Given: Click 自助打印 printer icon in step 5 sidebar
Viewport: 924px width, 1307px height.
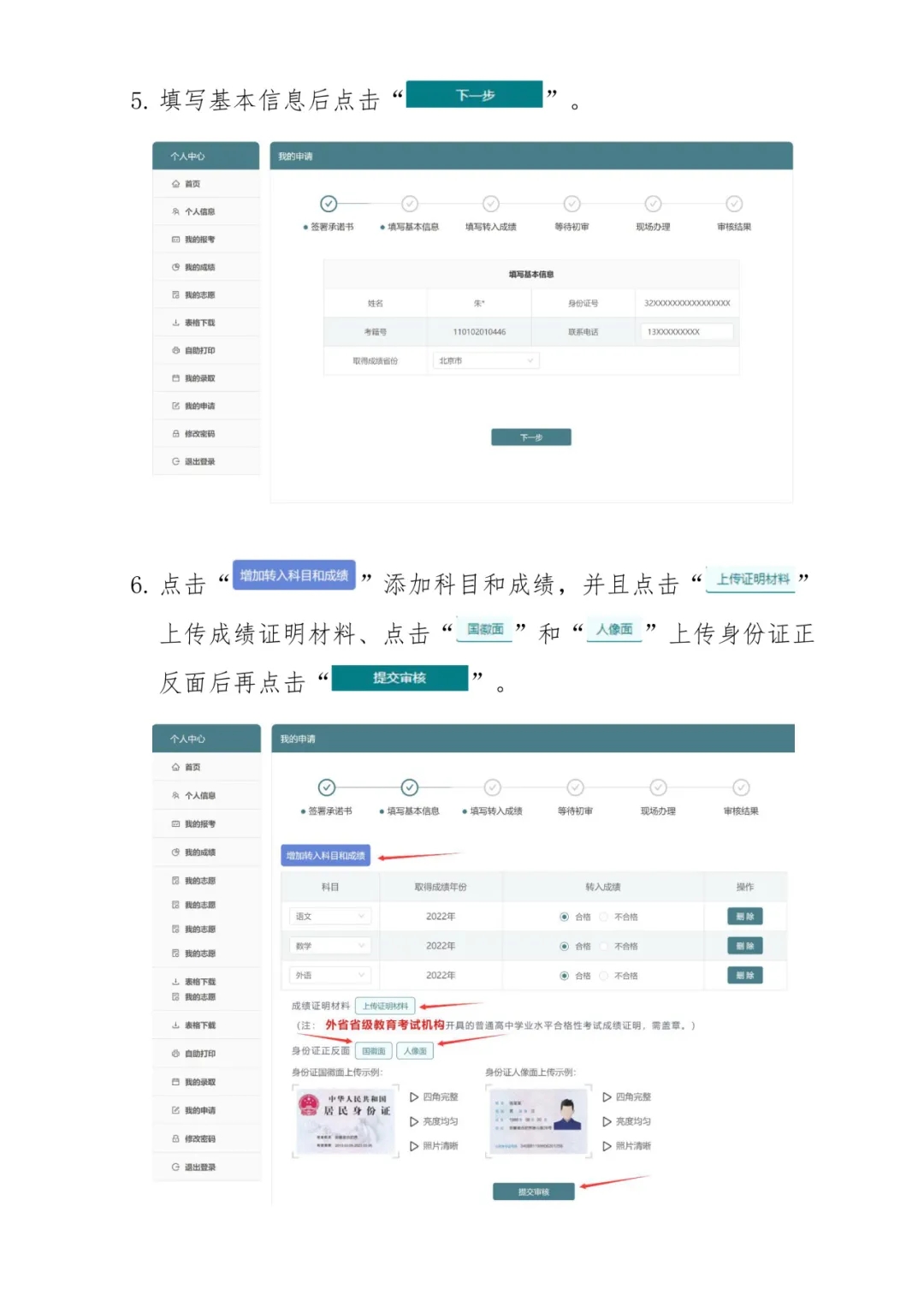Looking at the screenshot, I should pos(175,350).
